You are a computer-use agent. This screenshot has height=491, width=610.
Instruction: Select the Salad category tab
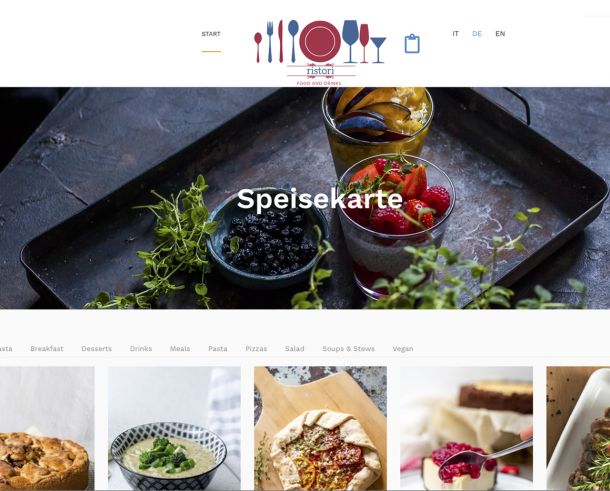[294, 349]
